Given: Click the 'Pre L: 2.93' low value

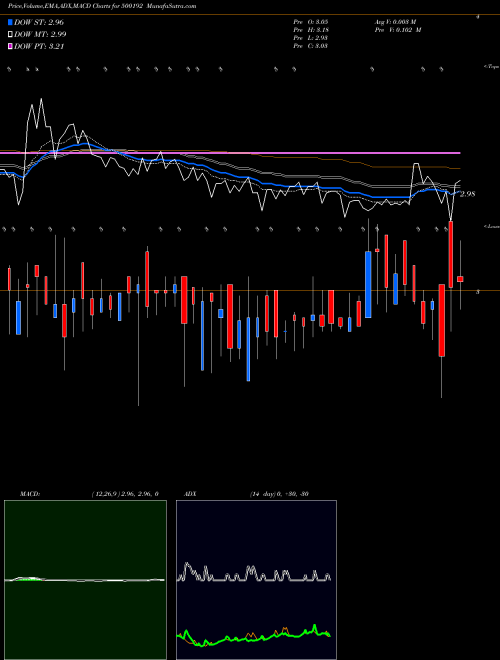Looking at the screenshot, I should tap(311, 38).
